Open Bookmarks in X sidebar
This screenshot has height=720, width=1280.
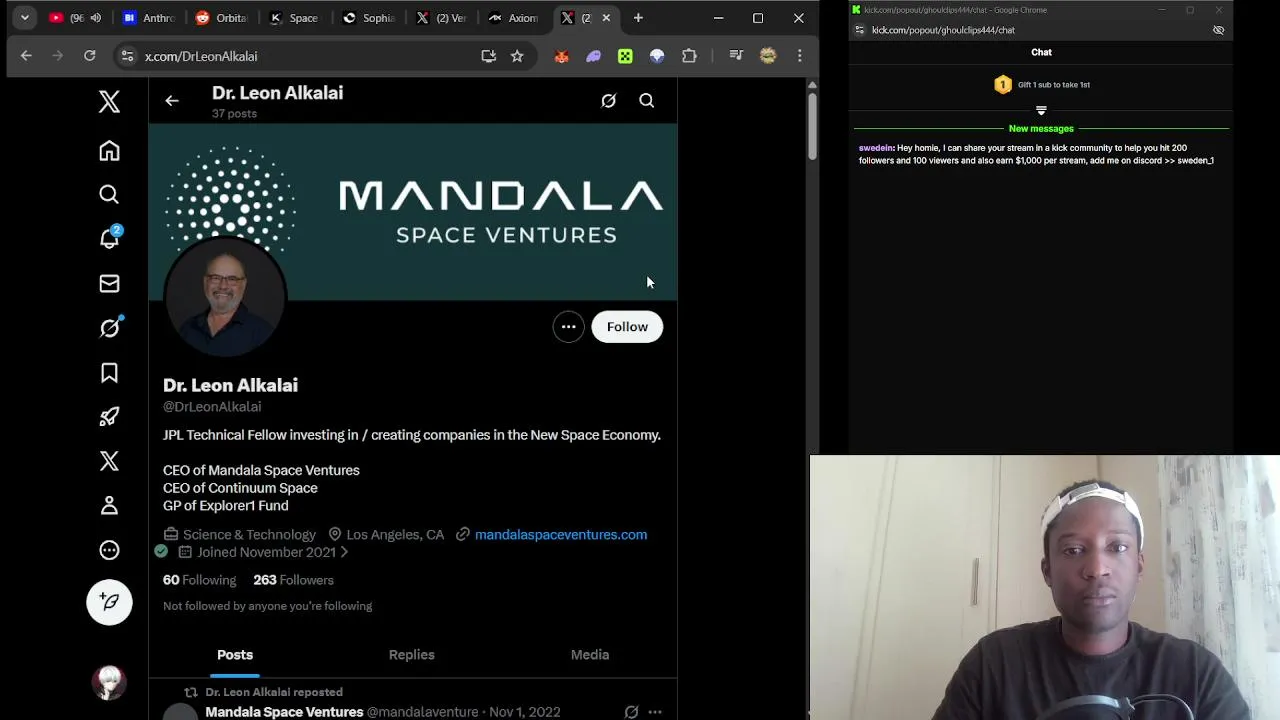[109, 373]
